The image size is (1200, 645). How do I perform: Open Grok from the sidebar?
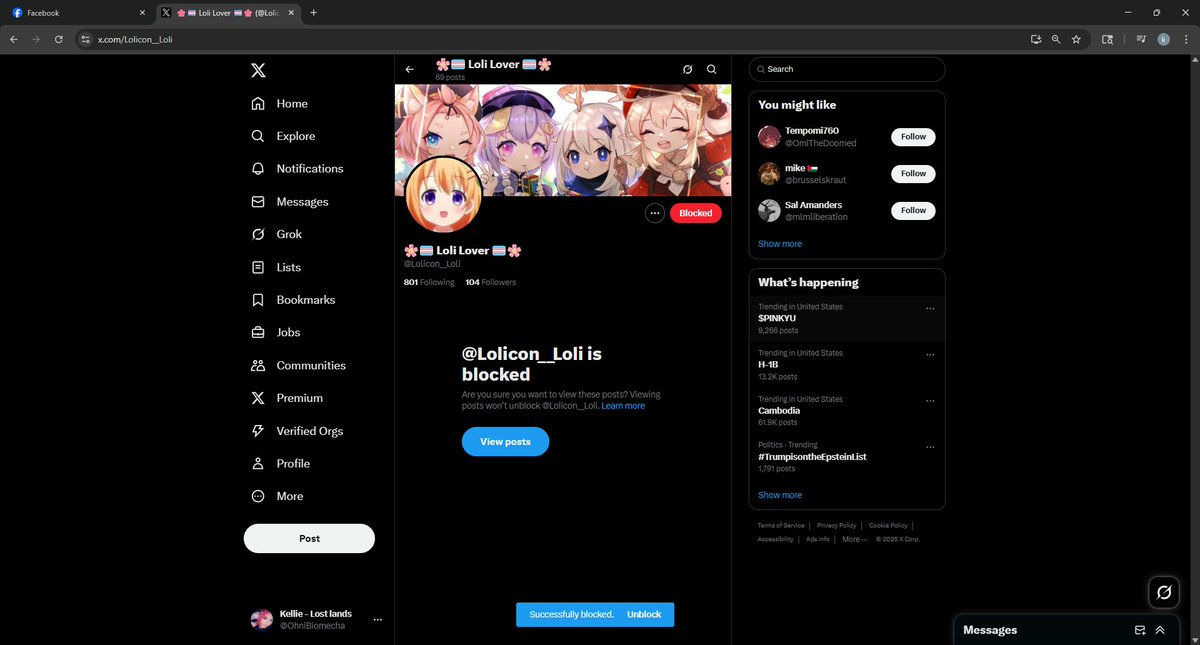[x=276, y=234]
